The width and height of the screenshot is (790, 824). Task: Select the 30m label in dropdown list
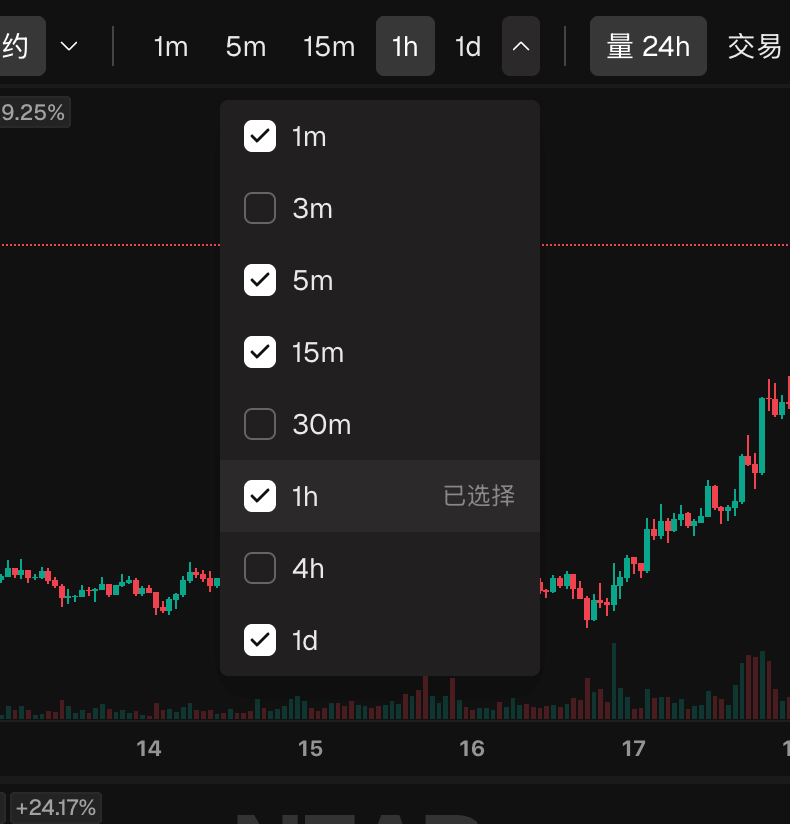click(322, 424)
